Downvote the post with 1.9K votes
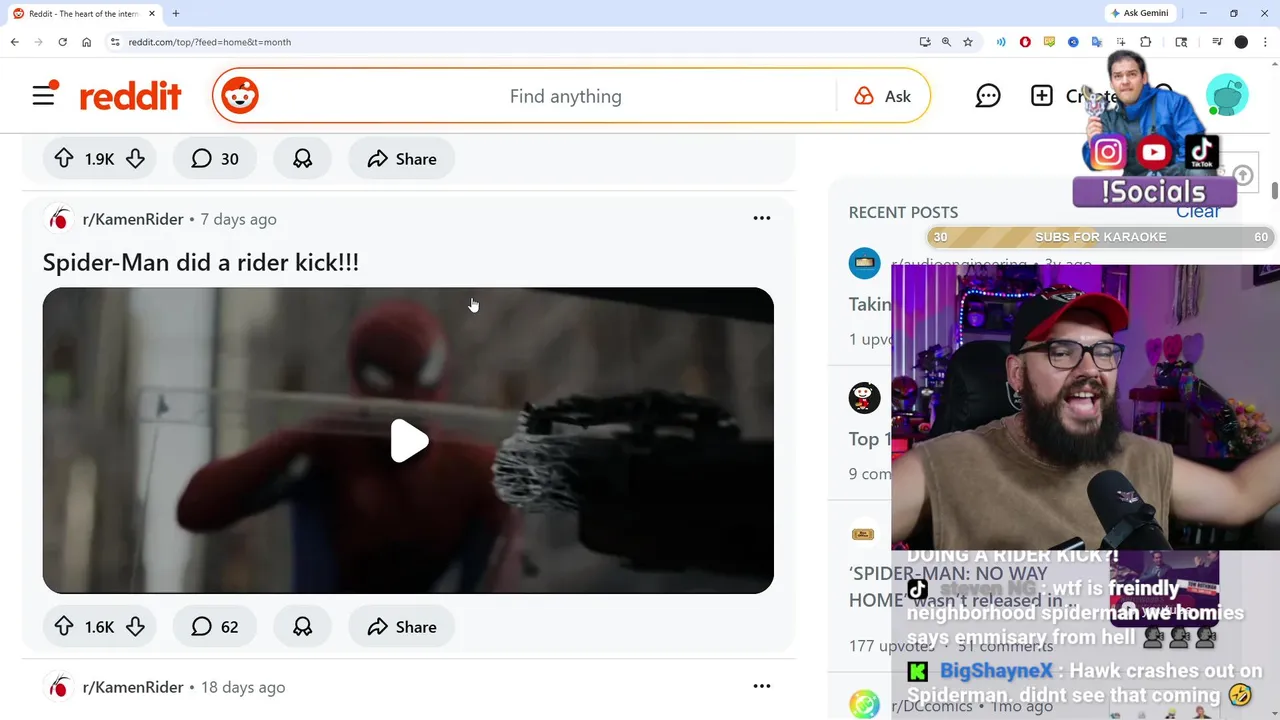The width and height of the screenshot is (1280, 720). click(x=135, y=159)
